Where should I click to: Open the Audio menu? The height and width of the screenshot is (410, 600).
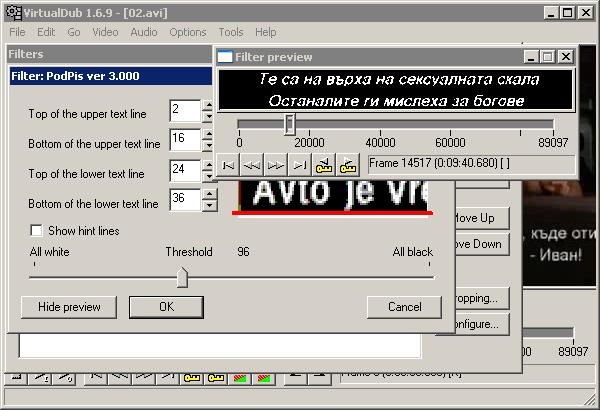[144, 32]
